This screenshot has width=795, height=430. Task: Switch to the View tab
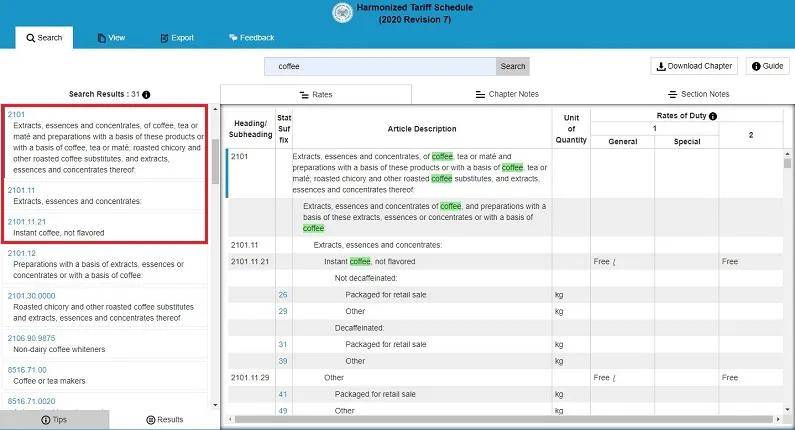point(111,38)
